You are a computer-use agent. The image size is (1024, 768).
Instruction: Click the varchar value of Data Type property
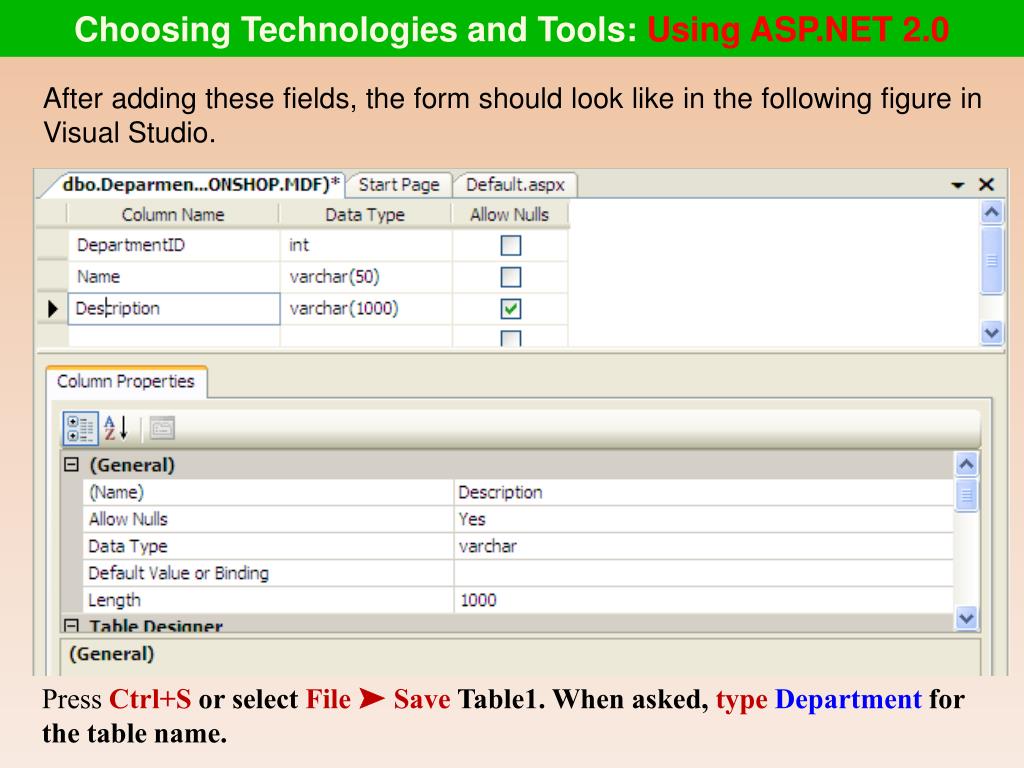703,546
